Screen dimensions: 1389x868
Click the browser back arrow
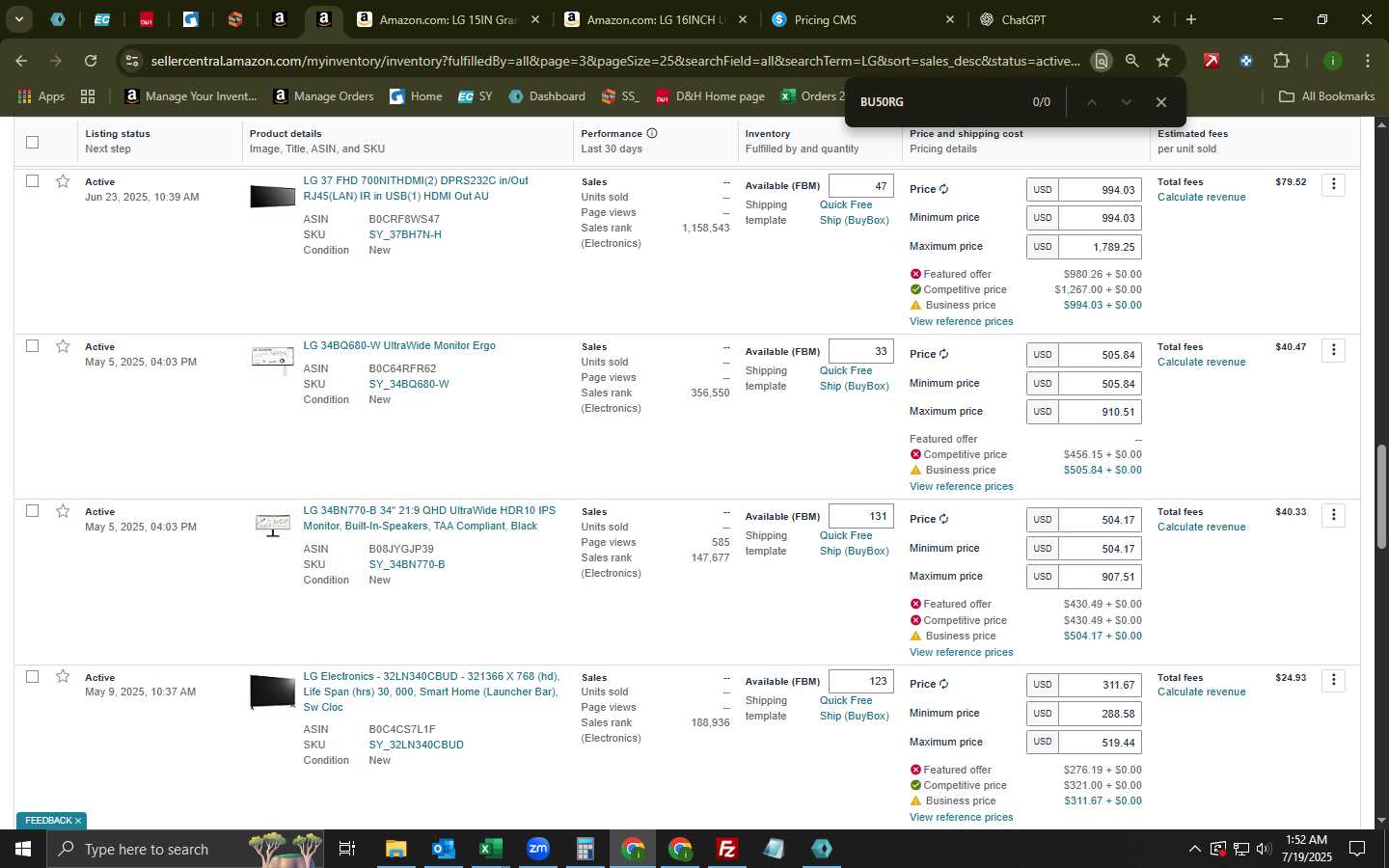tap(21, 61)
